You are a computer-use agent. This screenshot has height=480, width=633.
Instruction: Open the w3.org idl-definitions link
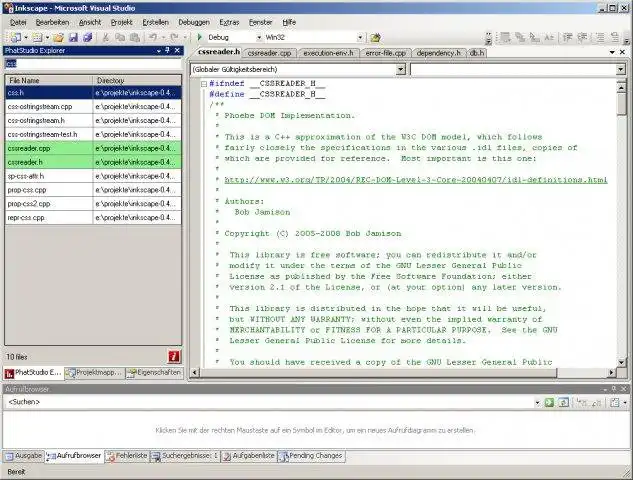tap(415, 180)
